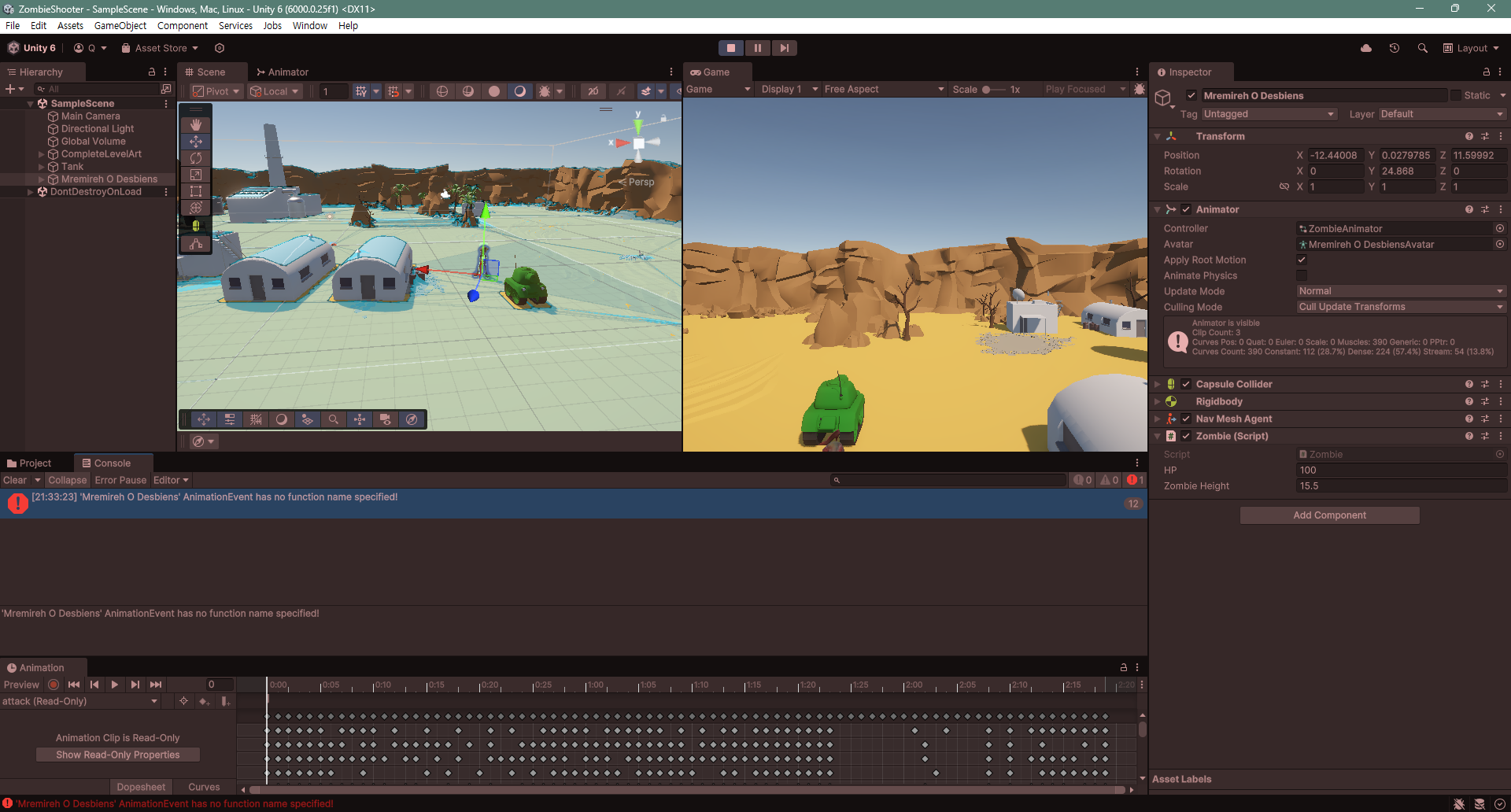Toggle error message filter in Console
The width and height of the screenshot is (1511, 812).
click(x=1135, y=480)
